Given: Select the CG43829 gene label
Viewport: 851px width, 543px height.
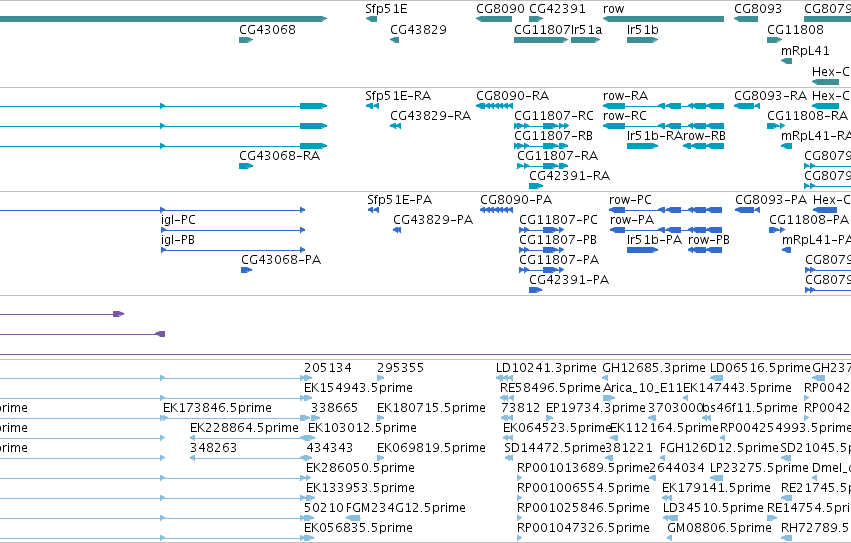Looking at the screenshot, I should click(x=418, y=29).
